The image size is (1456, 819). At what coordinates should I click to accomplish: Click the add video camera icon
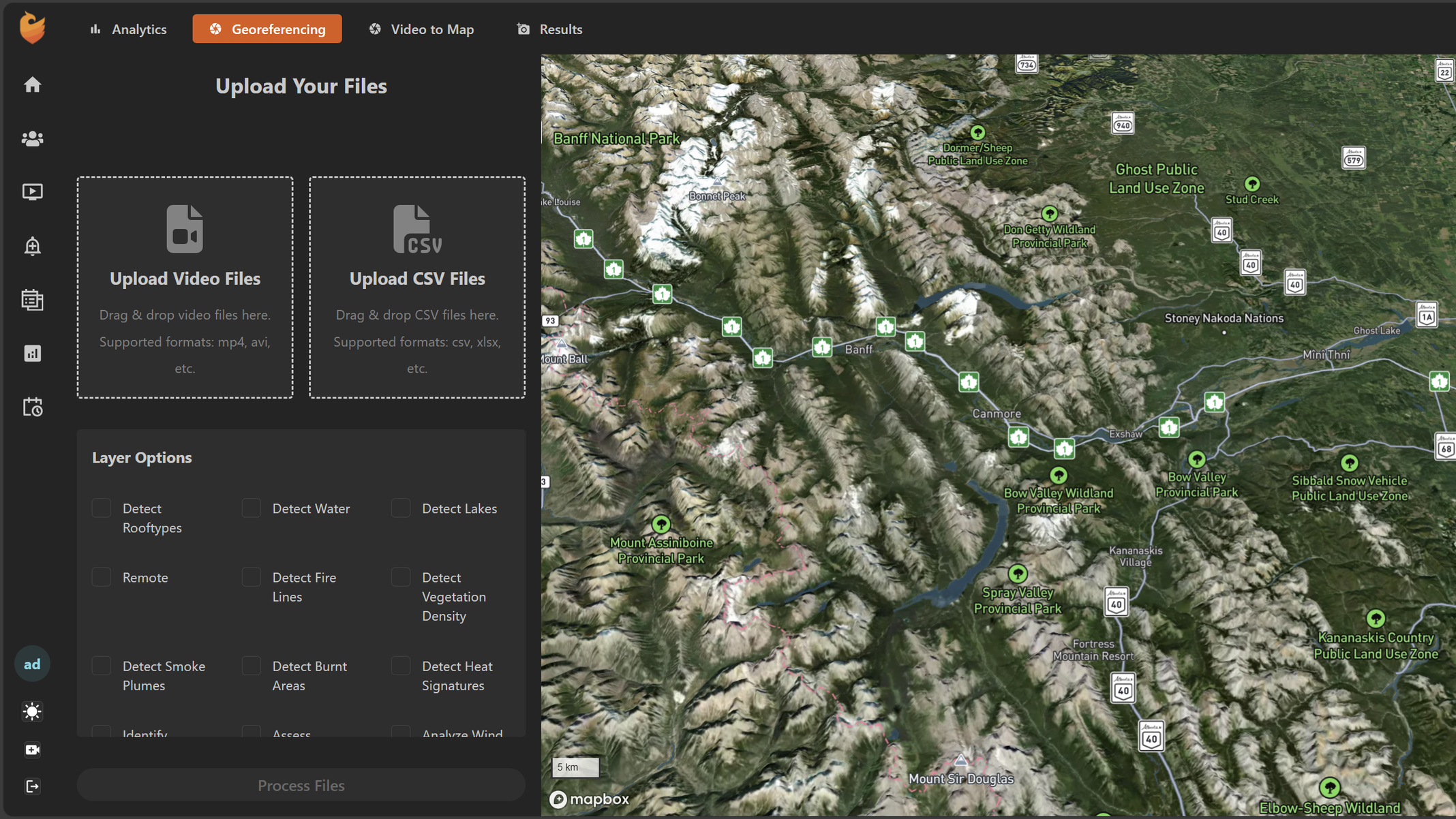(32, 750)
